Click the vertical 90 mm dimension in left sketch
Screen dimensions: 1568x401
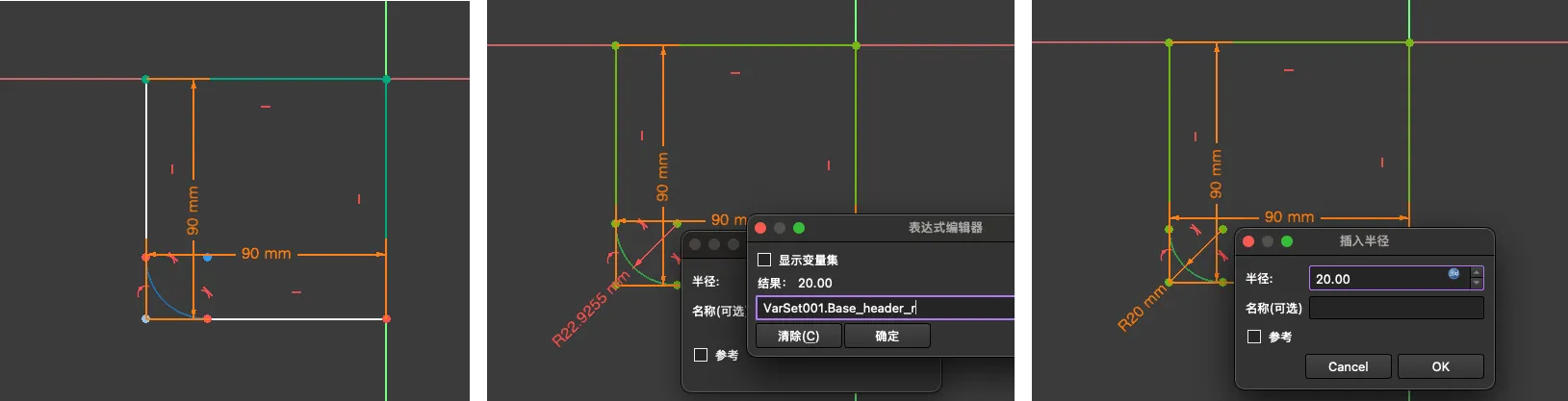click(193, 211)
